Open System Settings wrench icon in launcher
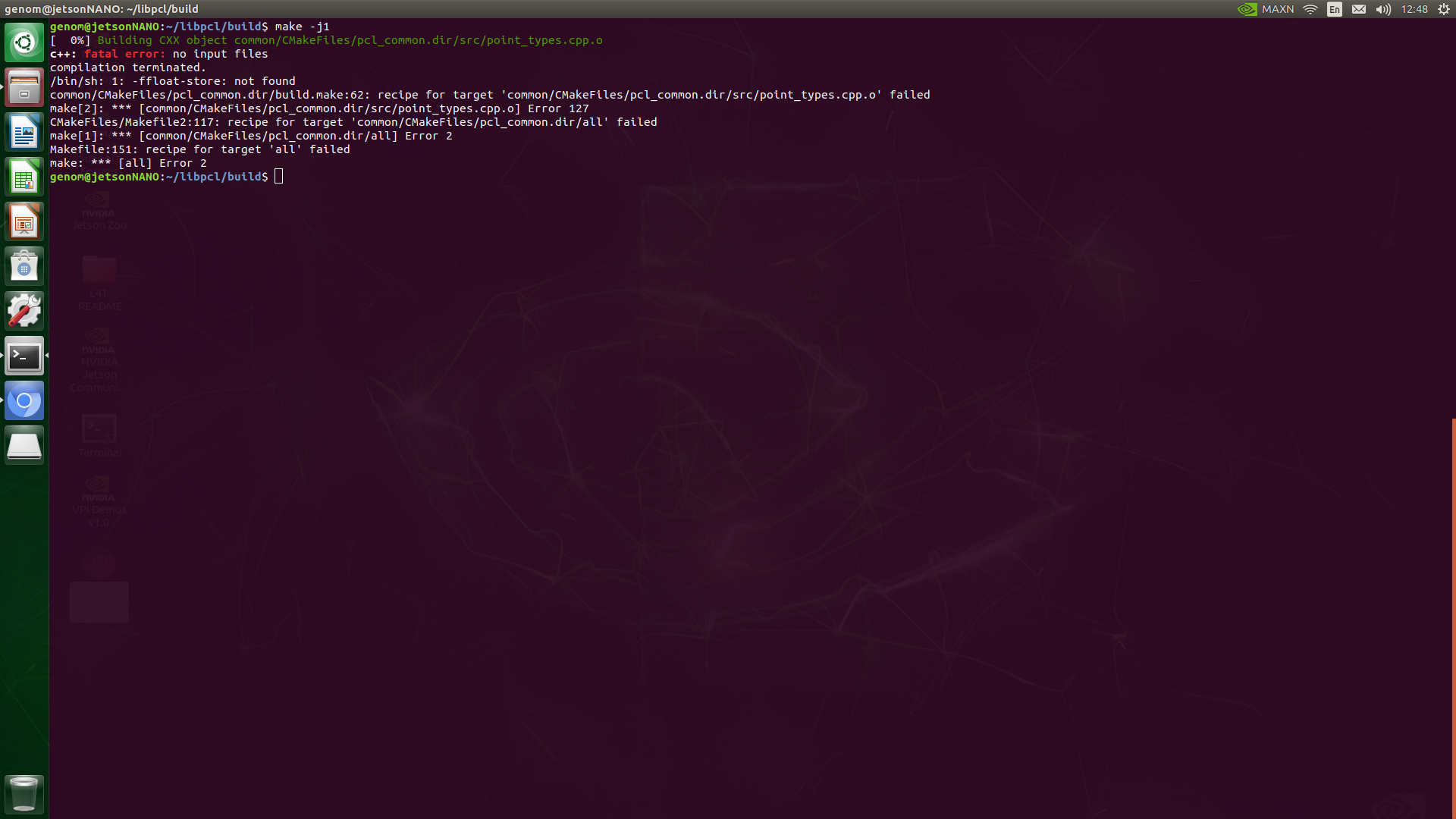The image size is (1456, 819). pyautogui.click(x=24, y=310)
